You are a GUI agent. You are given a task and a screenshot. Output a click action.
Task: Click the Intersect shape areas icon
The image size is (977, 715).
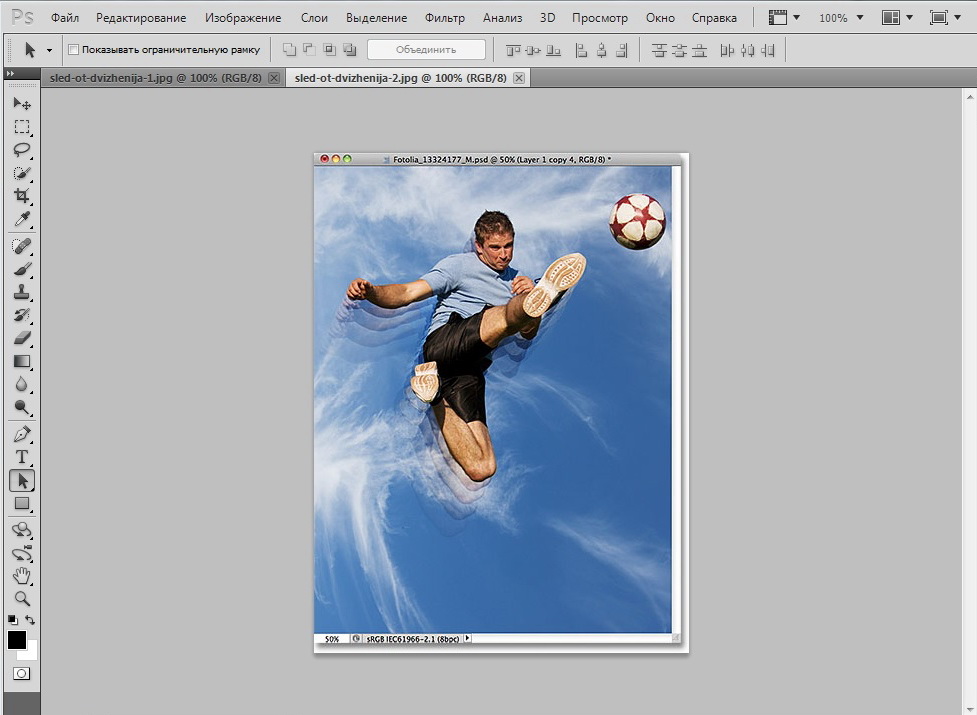(330, 50)
